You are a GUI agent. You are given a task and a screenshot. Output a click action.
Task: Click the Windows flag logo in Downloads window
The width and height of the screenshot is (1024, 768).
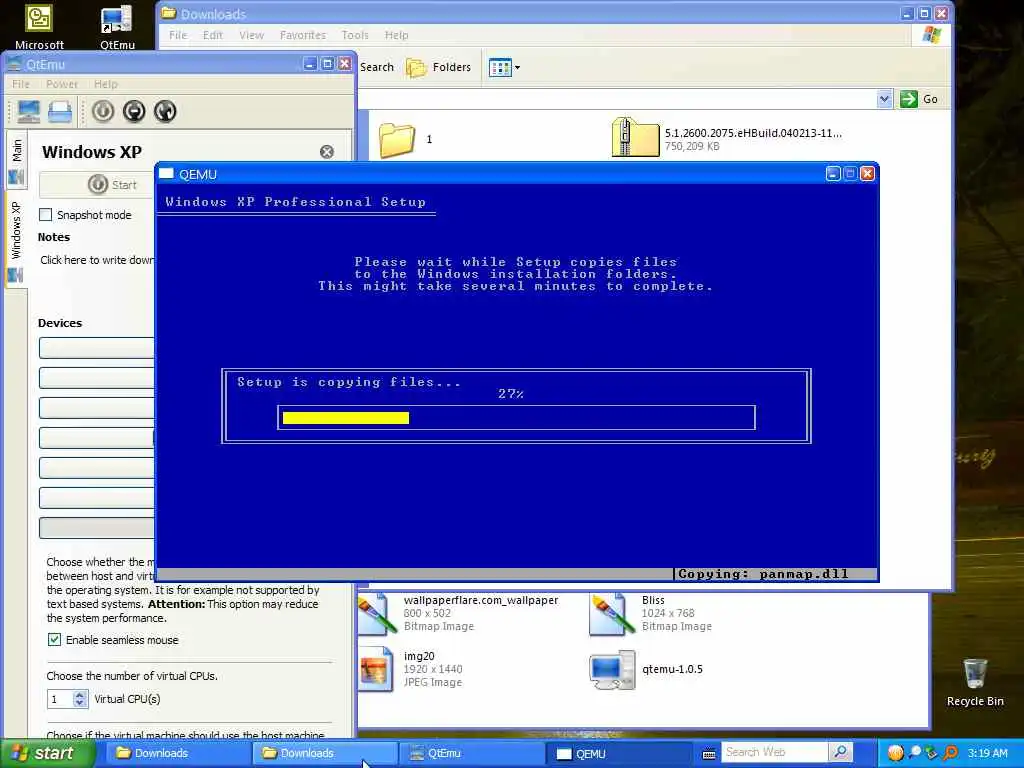(932, 35)
